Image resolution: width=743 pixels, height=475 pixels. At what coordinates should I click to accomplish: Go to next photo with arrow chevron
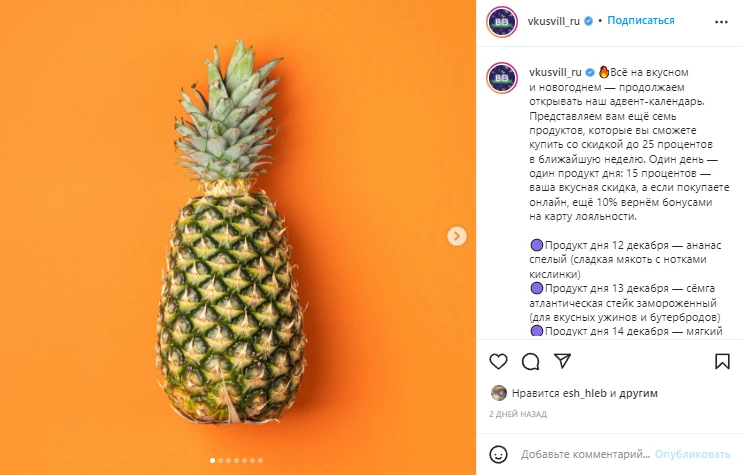[457, 236]
